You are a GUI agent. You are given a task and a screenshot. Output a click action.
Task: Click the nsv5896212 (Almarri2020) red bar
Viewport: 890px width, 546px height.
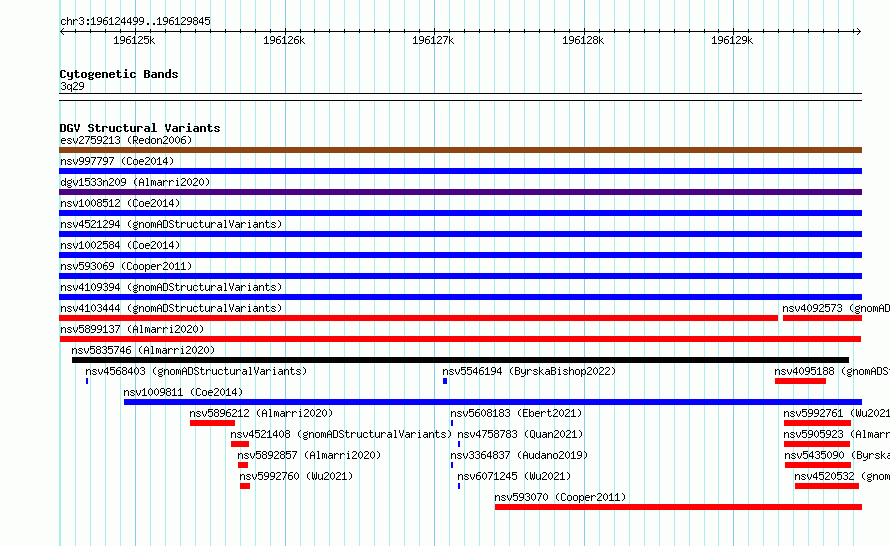tap(212, 423)
